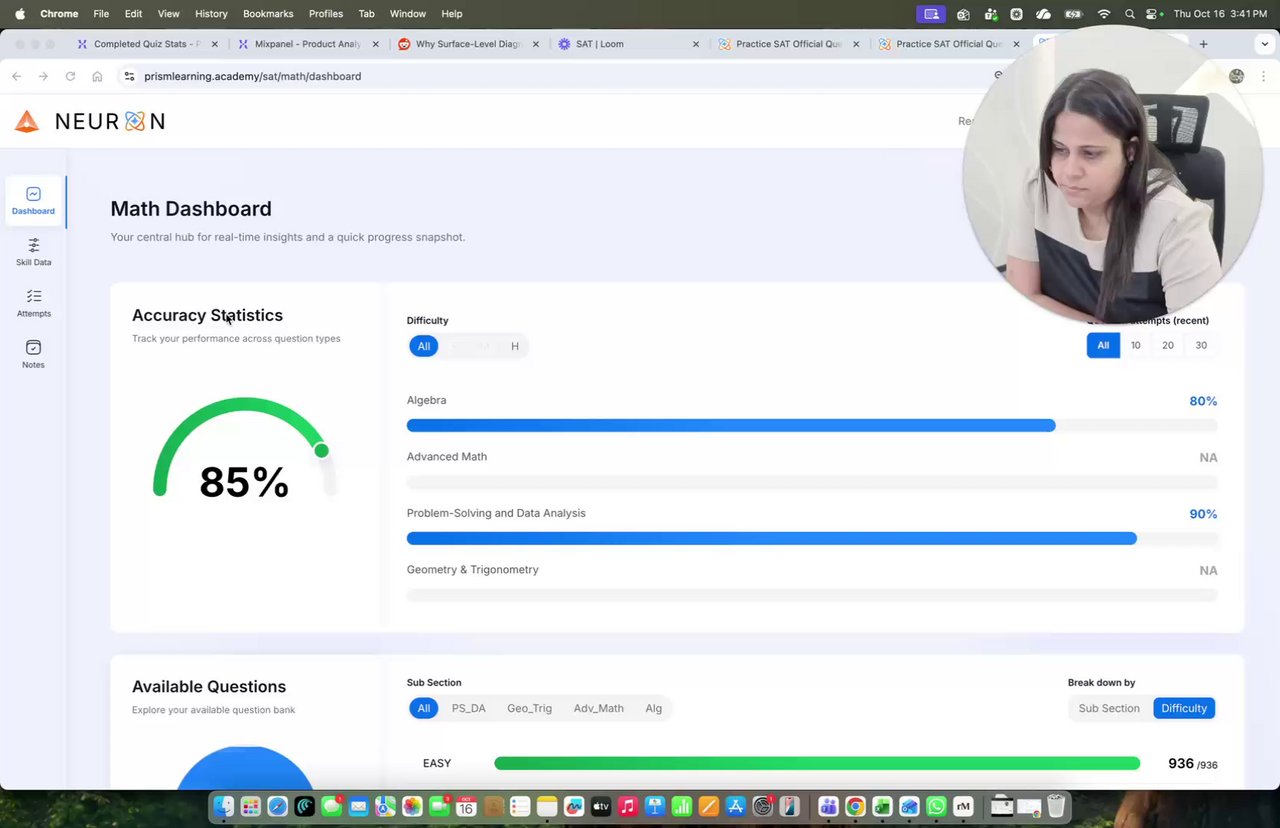
Task: Open the Chrome profile avatar
Action: [x=1237, y=76]
